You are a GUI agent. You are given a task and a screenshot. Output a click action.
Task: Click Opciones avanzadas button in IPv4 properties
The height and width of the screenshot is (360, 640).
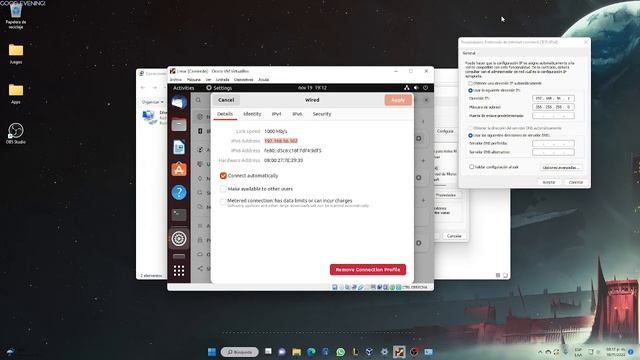click(x=561, y=167)
